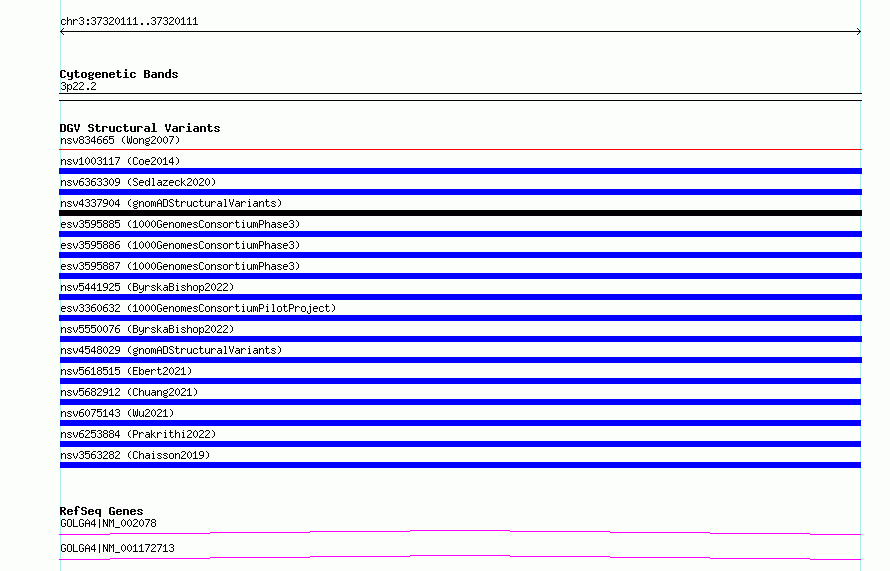This screenshot has width=890, height=571.
Task: Open nsv6075143 (Wu2021) label
Action: pyautogui.click(x=117, y=413)
